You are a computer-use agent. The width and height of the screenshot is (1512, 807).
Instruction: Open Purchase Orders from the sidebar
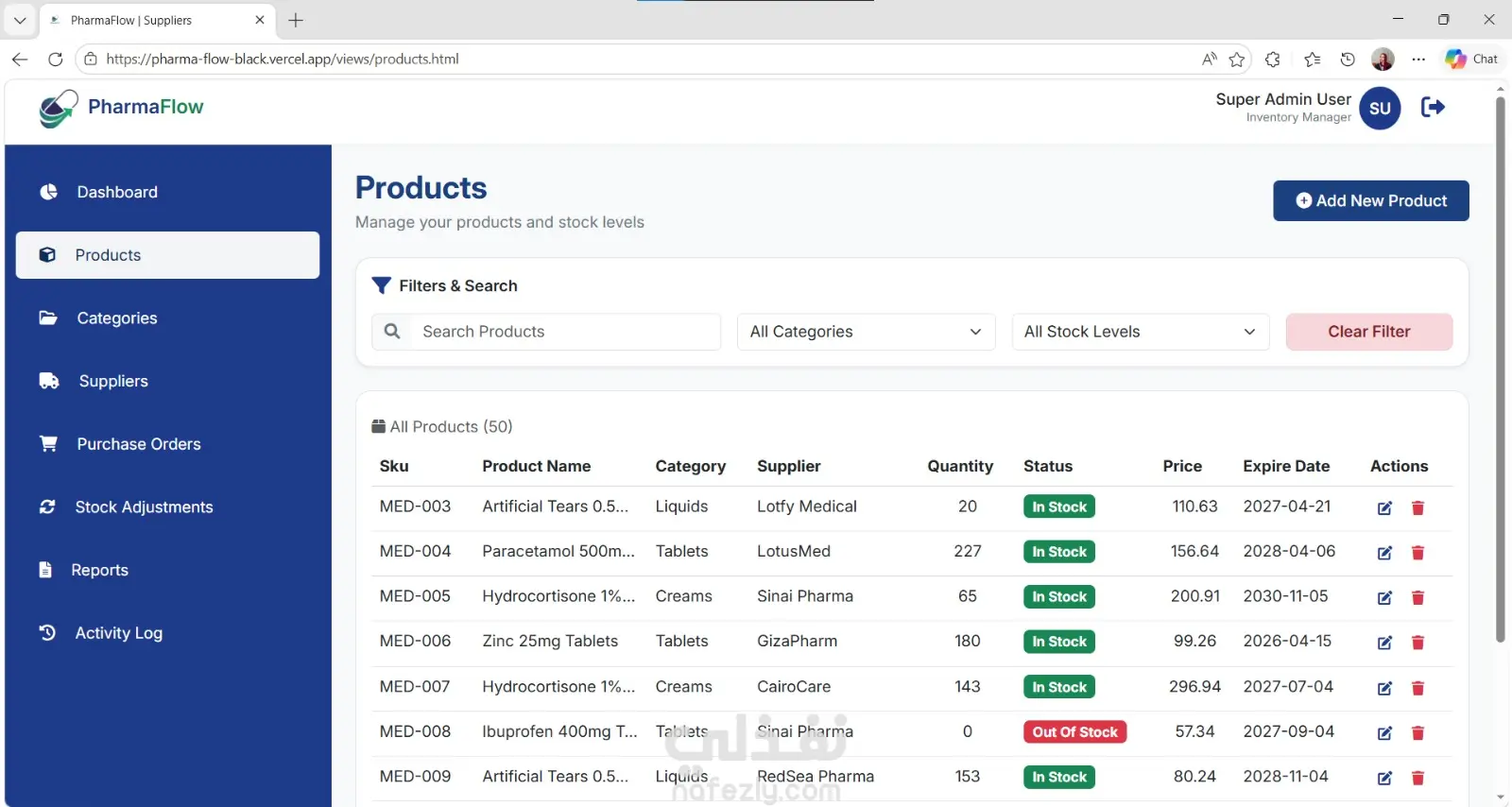(x=139, y=444)
